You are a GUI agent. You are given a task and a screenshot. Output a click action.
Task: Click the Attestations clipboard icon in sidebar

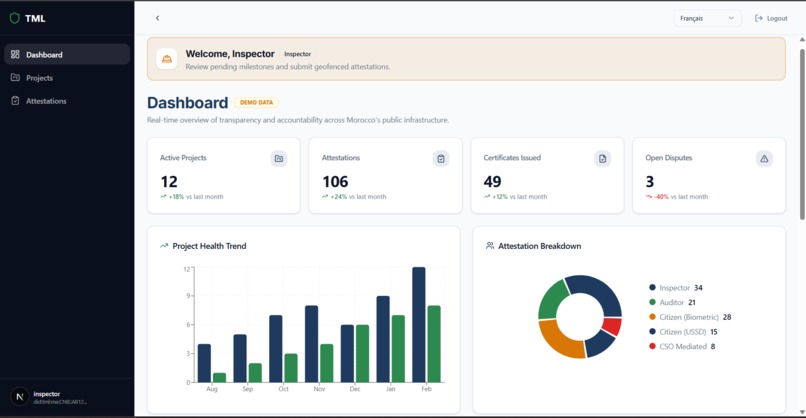(x=15, y=101)
